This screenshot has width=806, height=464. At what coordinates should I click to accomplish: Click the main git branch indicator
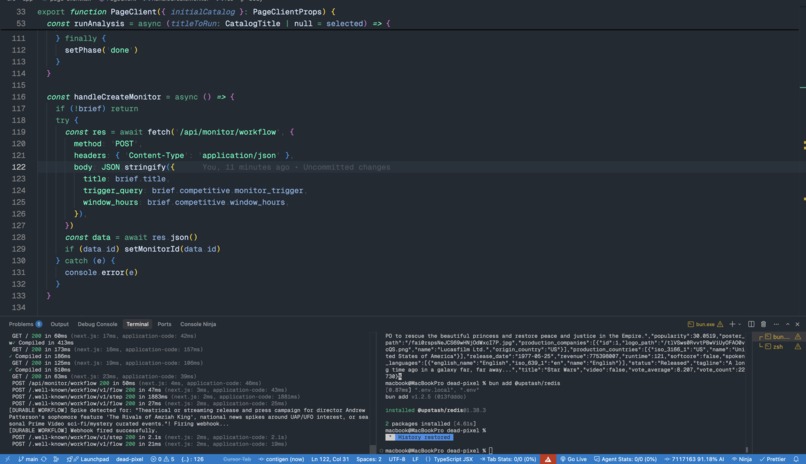point(28,459)
